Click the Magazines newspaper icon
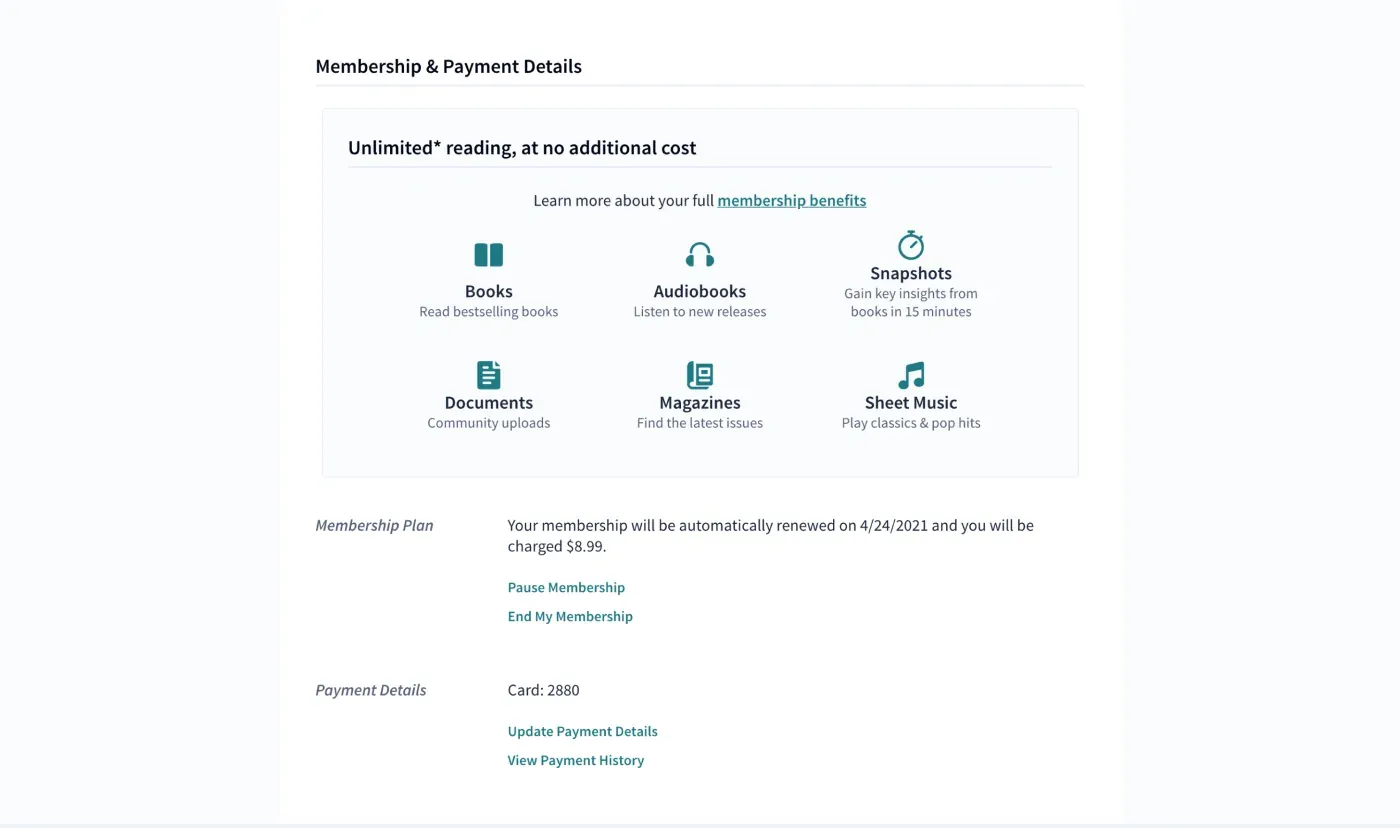This screenshot has height=828, width=1400. [700, 375]
